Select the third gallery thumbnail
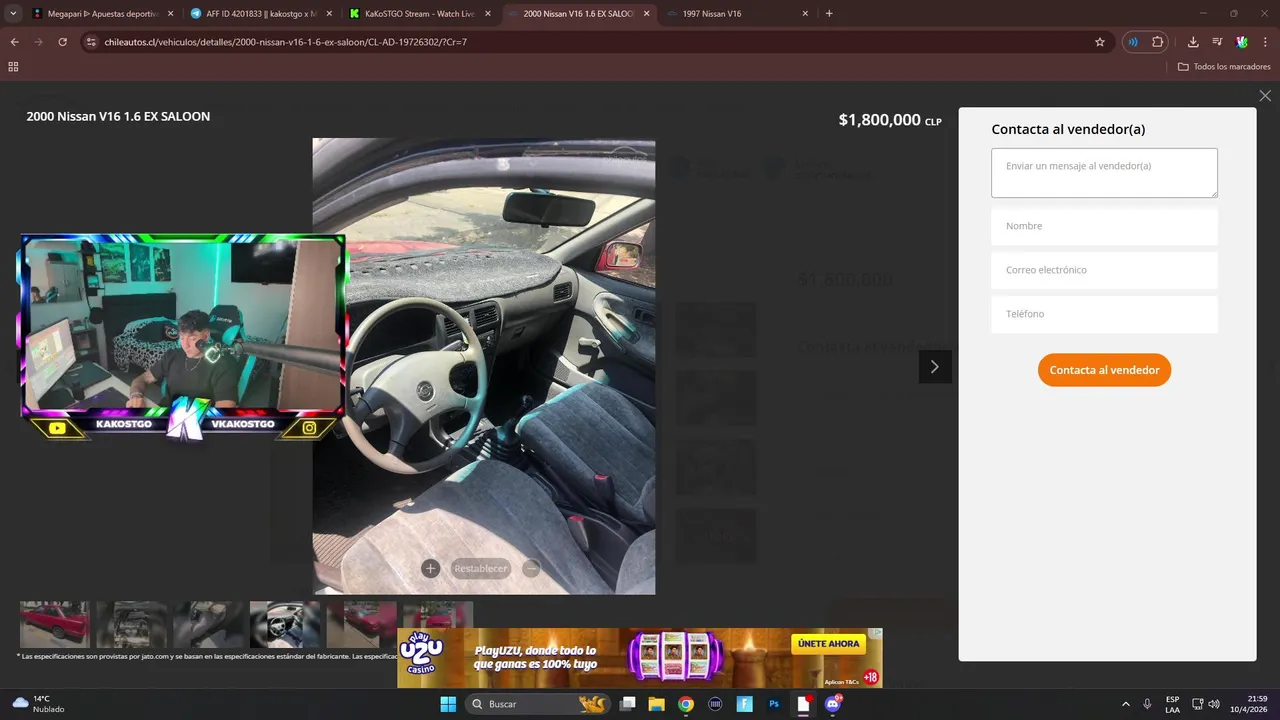Viewport: 1280px width, 720px height. tap(208, 624)
